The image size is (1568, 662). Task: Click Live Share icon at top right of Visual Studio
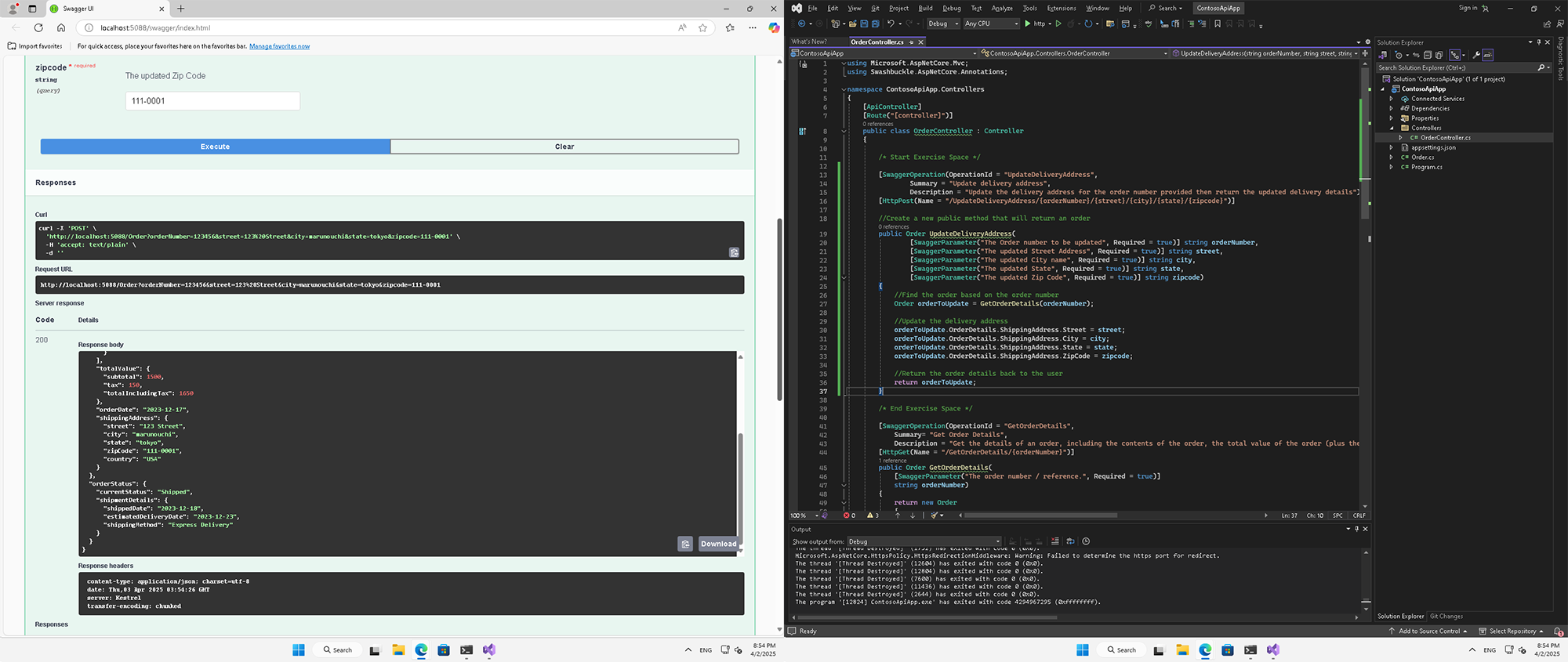(1548, 24)
